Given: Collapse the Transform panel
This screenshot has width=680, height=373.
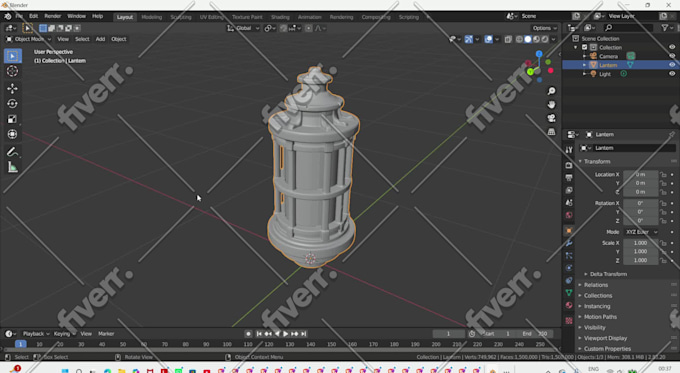Looking at the screenshot, I should (597, 161).
